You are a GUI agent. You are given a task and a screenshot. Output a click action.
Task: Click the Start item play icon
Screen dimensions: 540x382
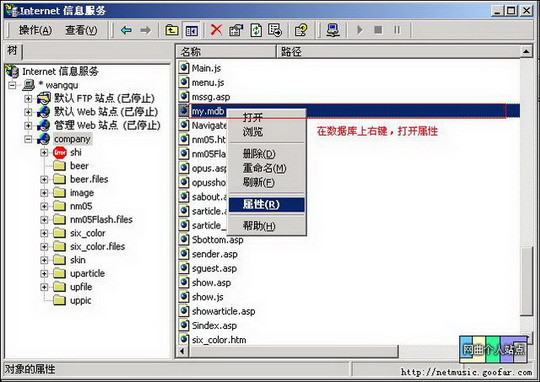360,30
